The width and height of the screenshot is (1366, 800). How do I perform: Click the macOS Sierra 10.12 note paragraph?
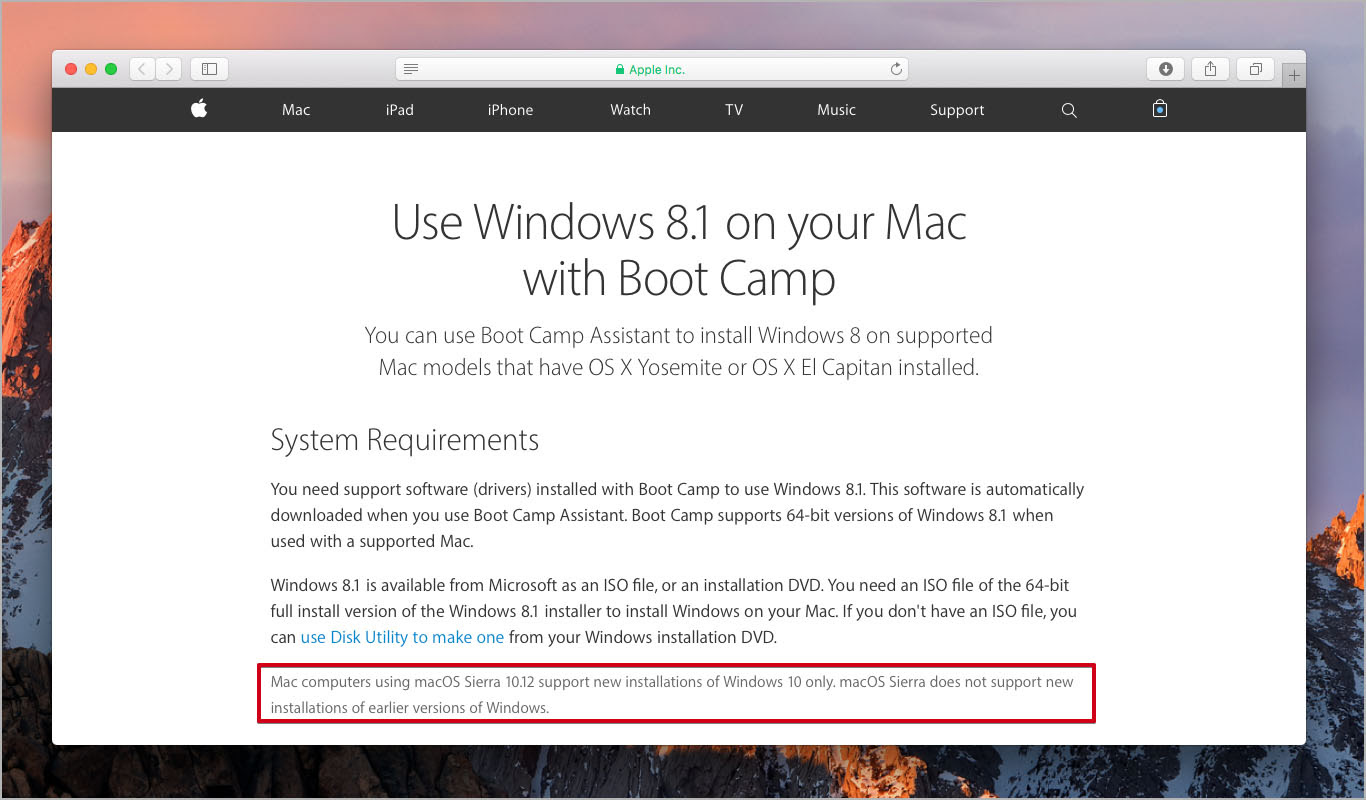(672, 695)
